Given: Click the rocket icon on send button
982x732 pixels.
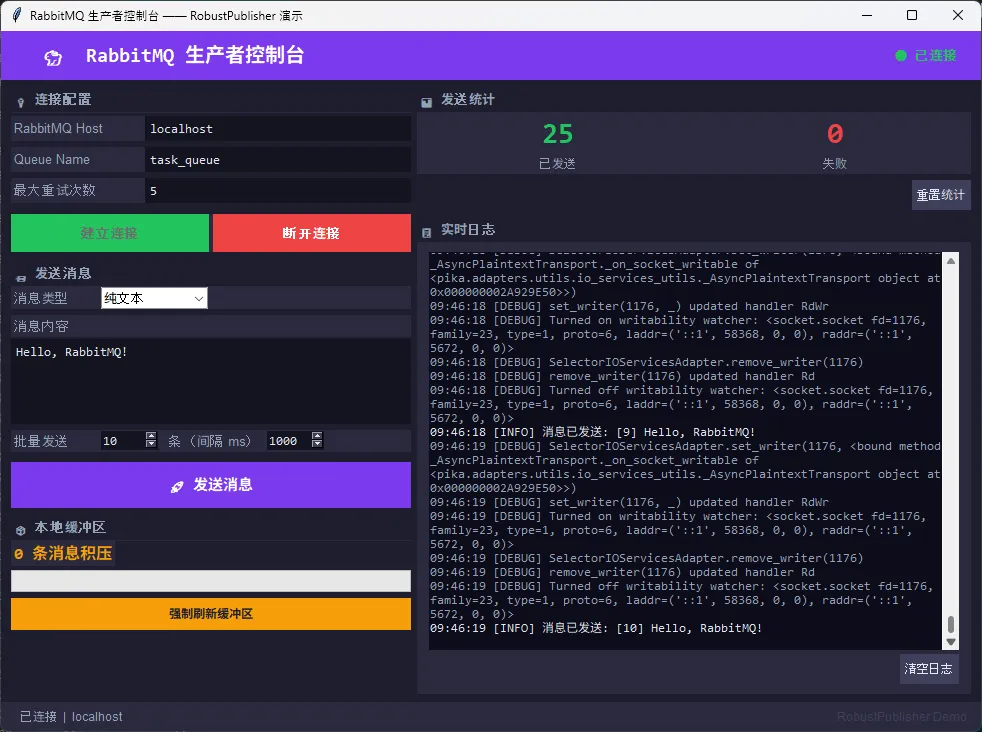Looking at the screenshot, I should coord(177,487).
